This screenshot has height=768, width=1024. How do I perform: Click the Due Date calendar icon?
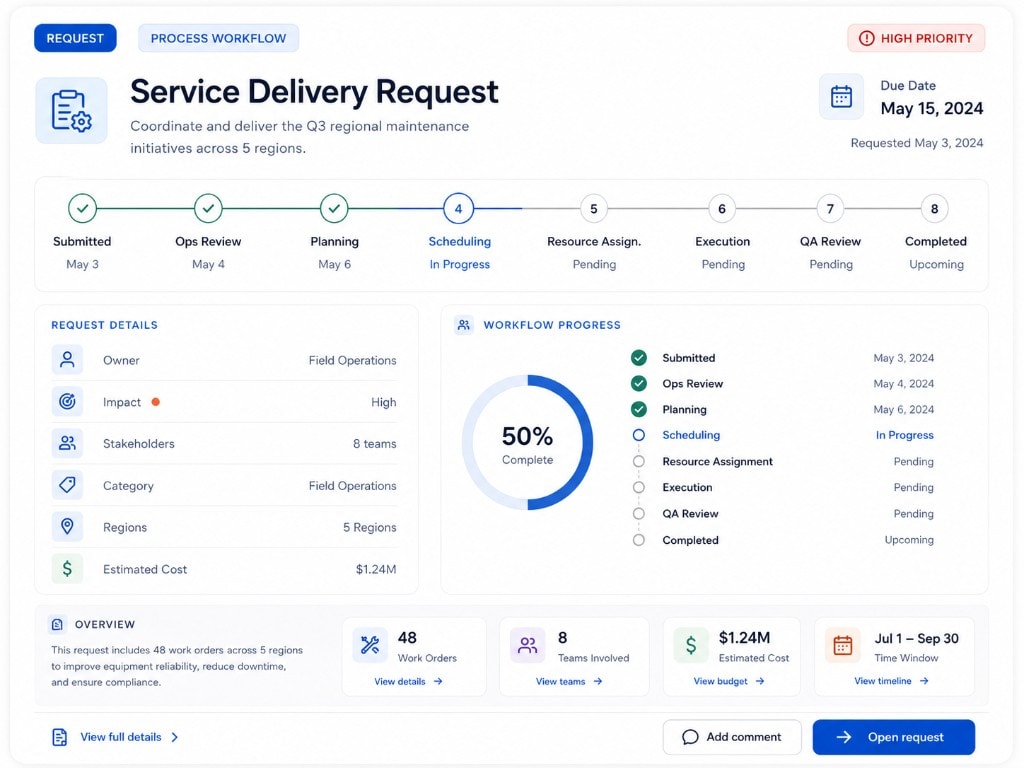click(x=841, y=97)
